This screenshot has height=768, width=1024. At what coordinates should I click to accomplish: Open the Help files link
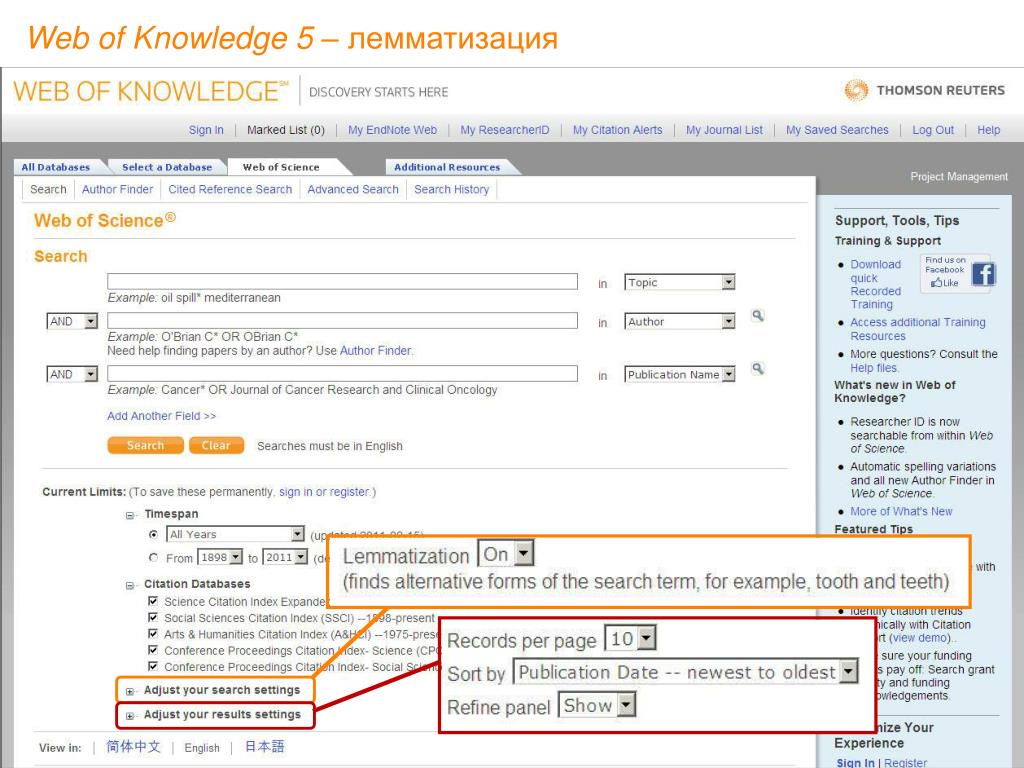click(874, 368)
